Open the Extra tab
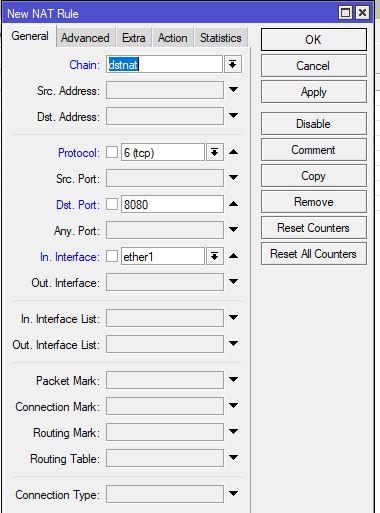 [x=134, y=38]
